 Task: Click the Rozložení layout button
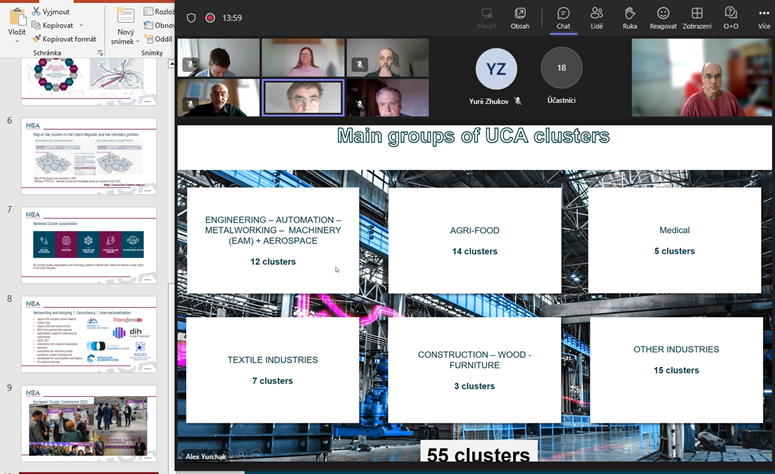[x=159, y=11]
